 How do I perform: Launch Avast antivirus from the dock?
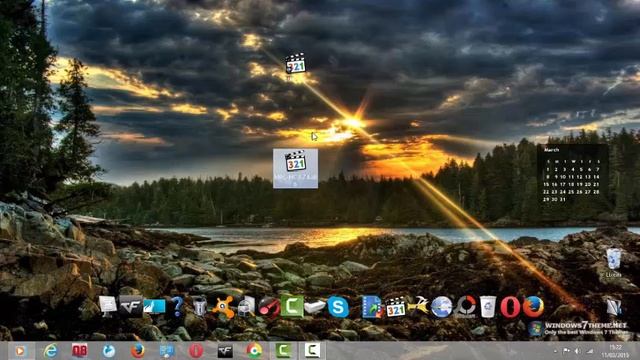[223, 307]
